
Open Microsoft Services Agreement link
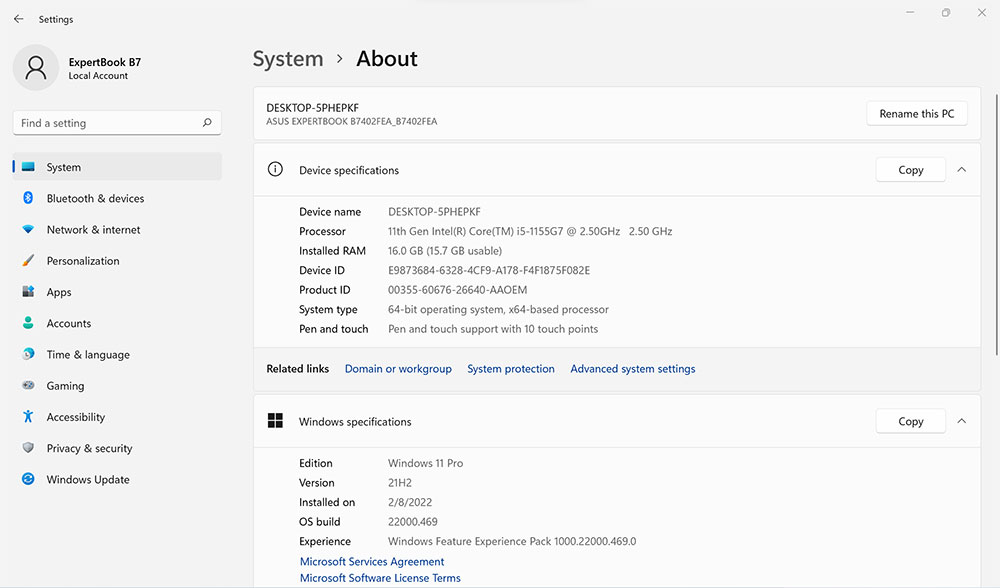372,561
